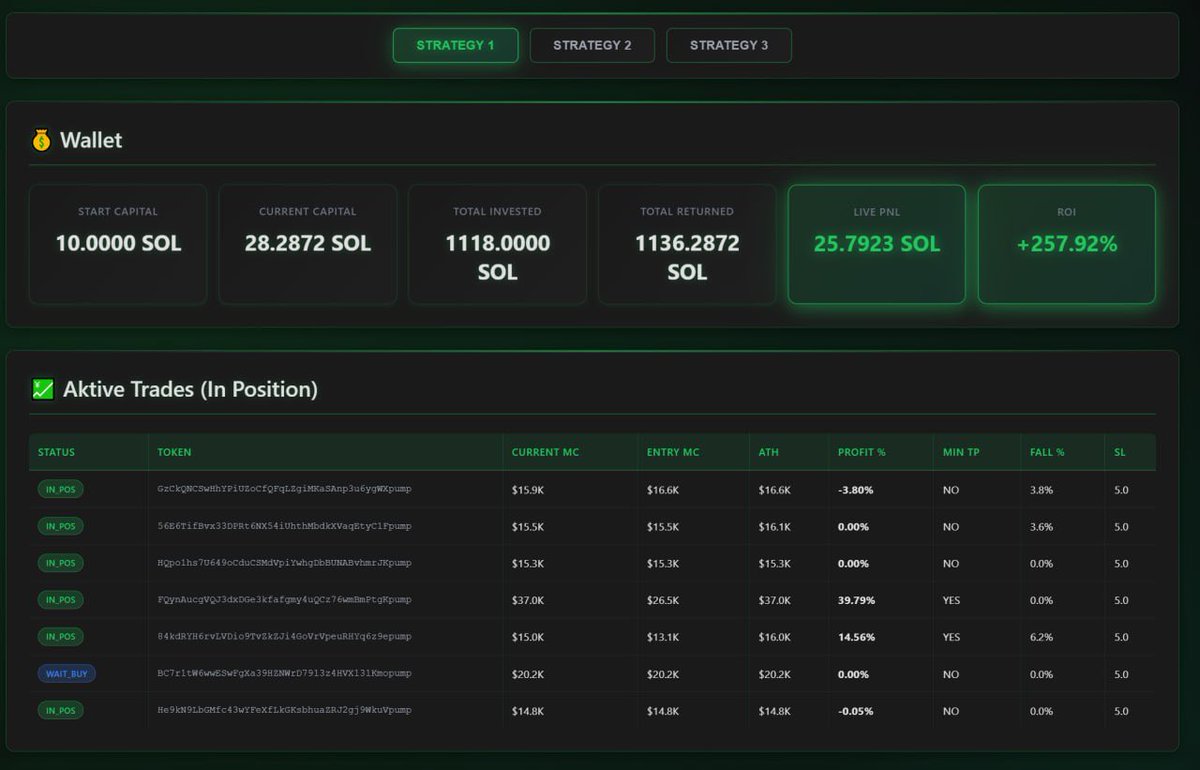Select token address starting with BC7r1tW6wwES

tap(284, 674)
